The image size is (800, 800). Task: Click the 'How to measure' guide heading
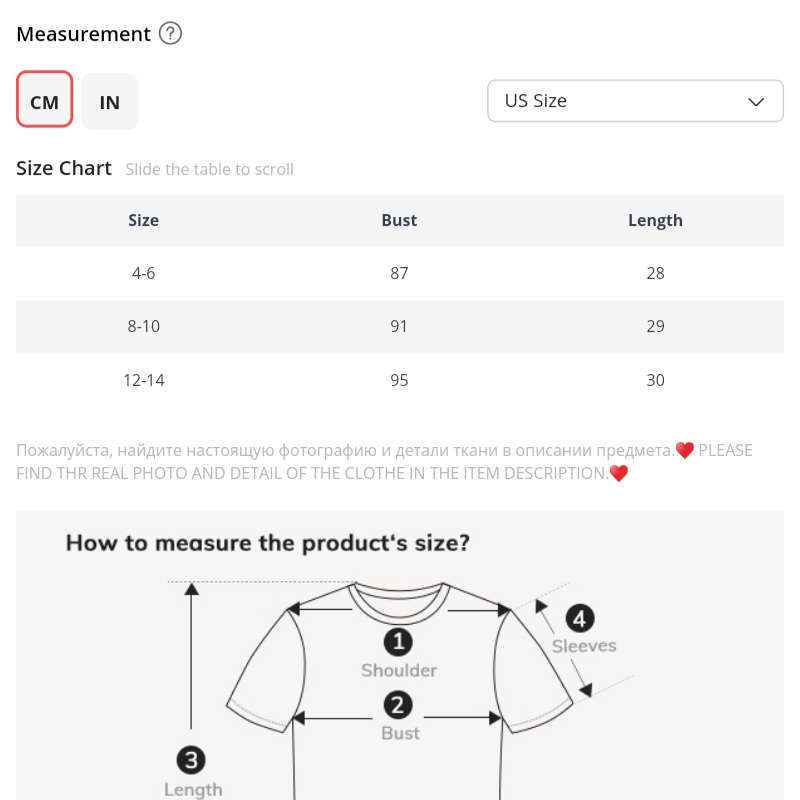tap(268, 544)
